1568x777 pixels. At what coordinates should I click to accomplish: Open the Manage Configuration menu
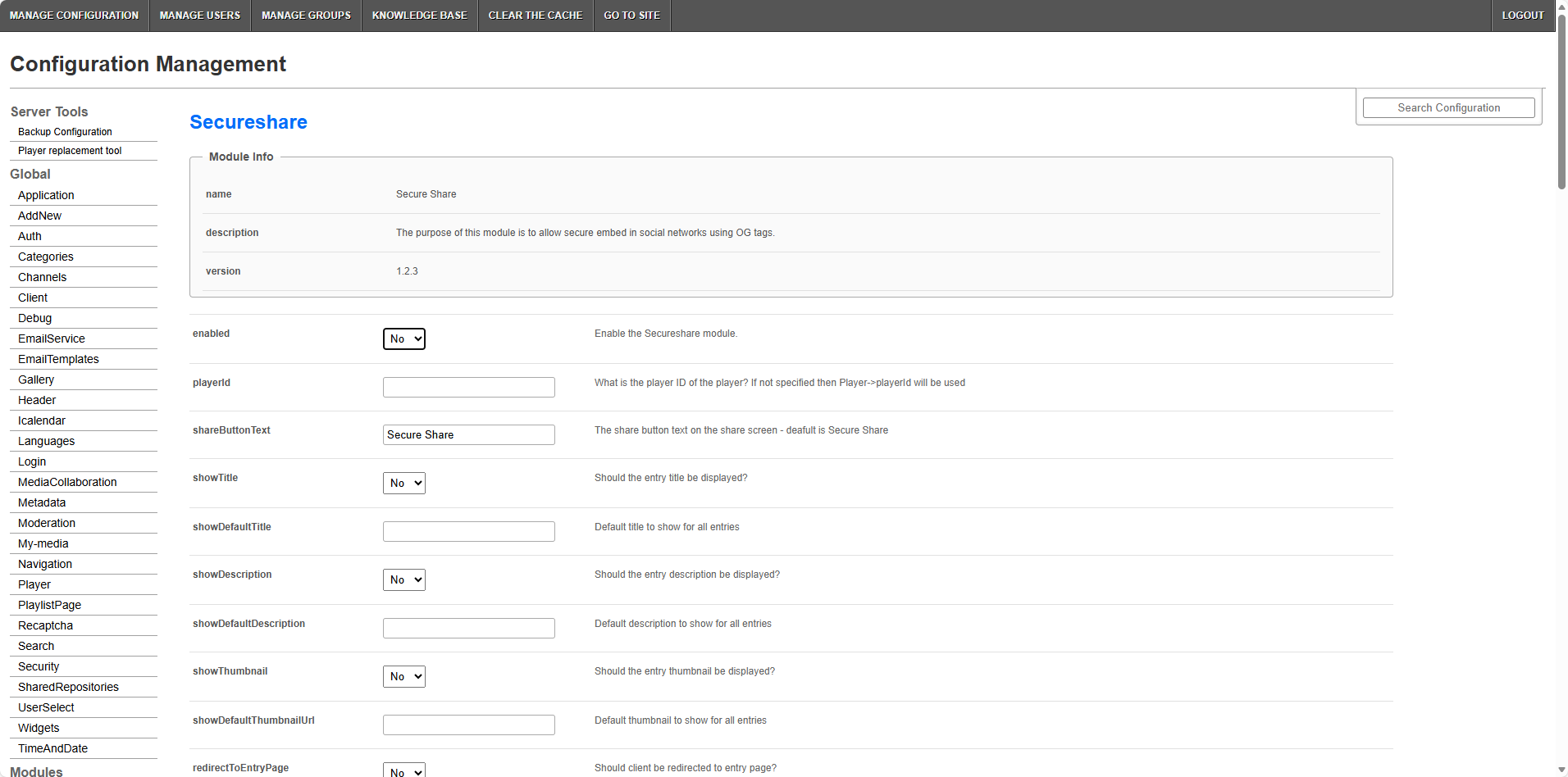click(x=74, y=16)
